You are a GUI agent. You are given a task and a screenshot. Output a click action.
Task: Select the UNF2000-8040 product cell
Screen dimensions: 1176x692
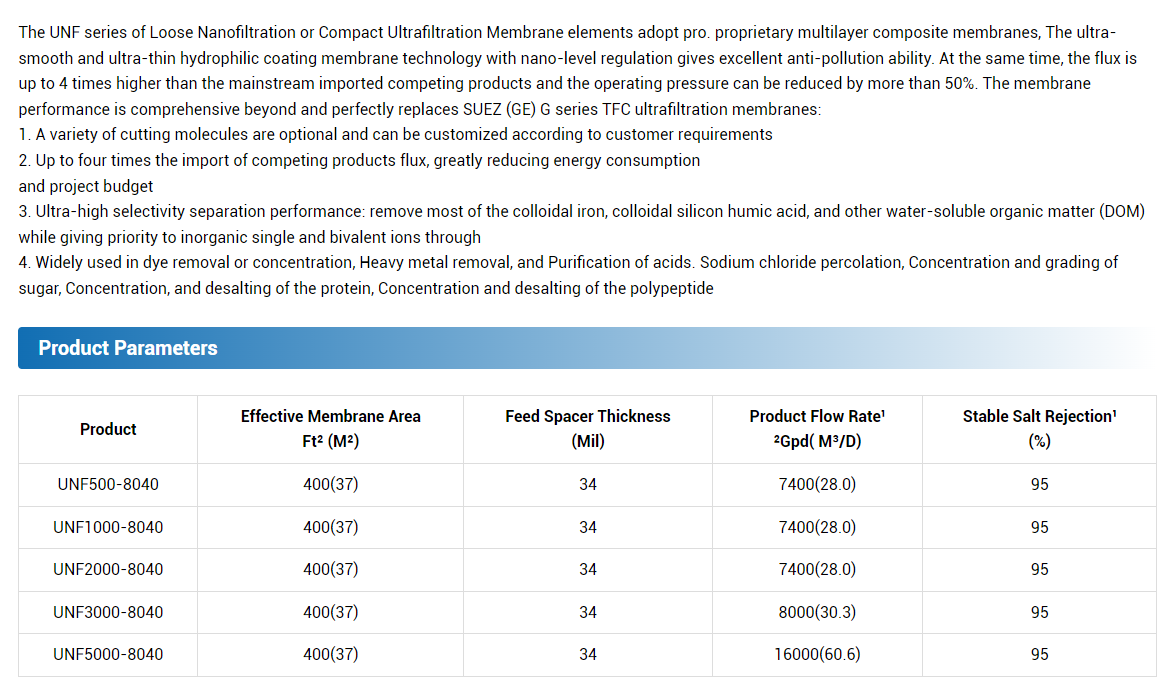[x=108, y=570]
